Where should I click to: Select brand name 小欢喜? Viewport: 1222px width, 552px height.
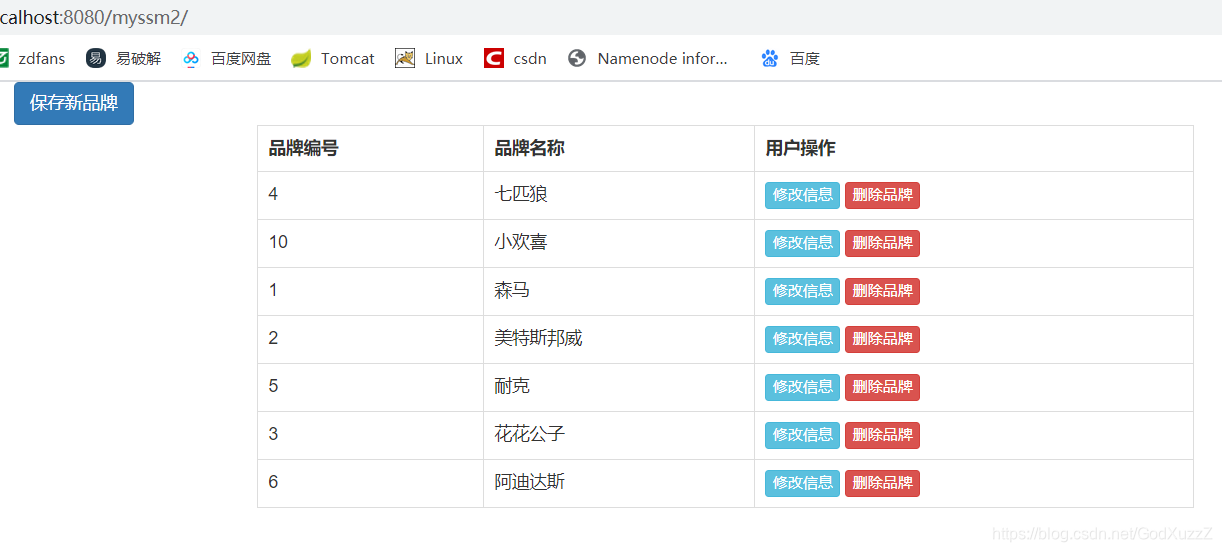521,242
